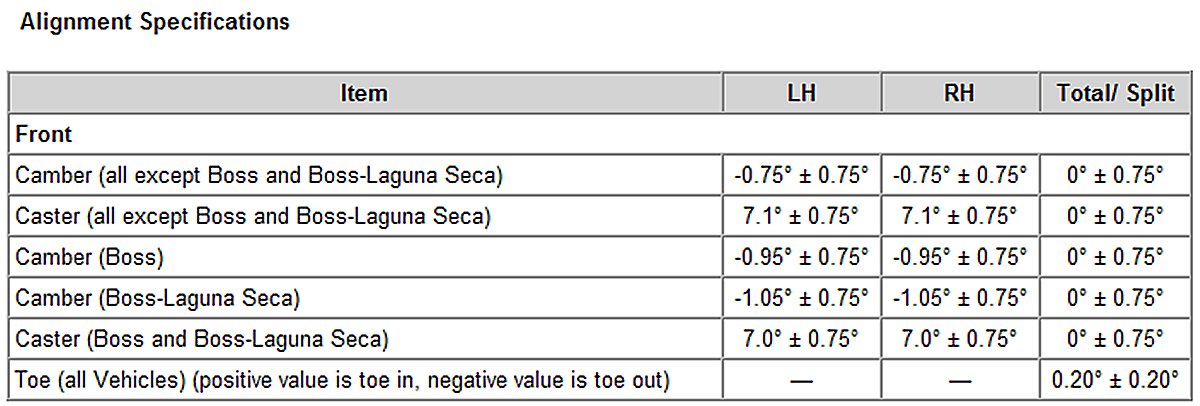Click the RH -0.75° ± 0.75° camber value
Image resolution: width=1200 pixels, height=406 pixels.
point(959,175)
